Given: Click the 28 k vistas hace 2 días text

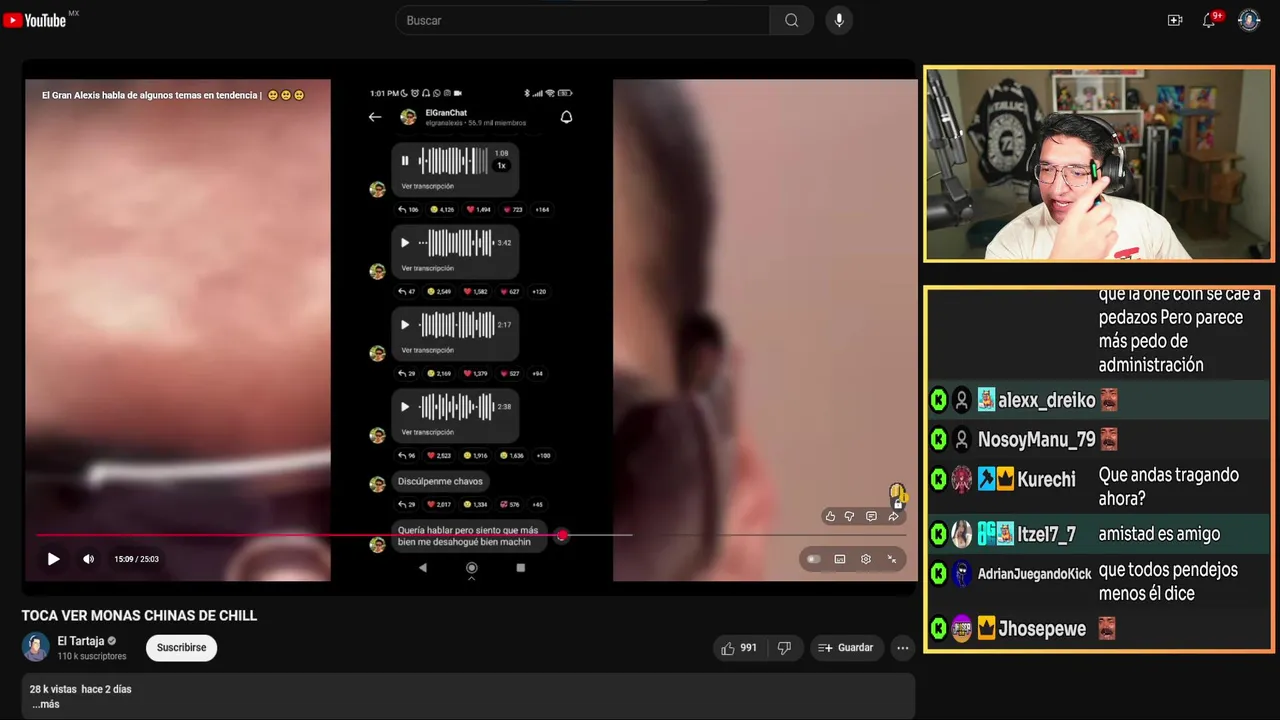Looking at the screenshot, I should click(80, 689).
